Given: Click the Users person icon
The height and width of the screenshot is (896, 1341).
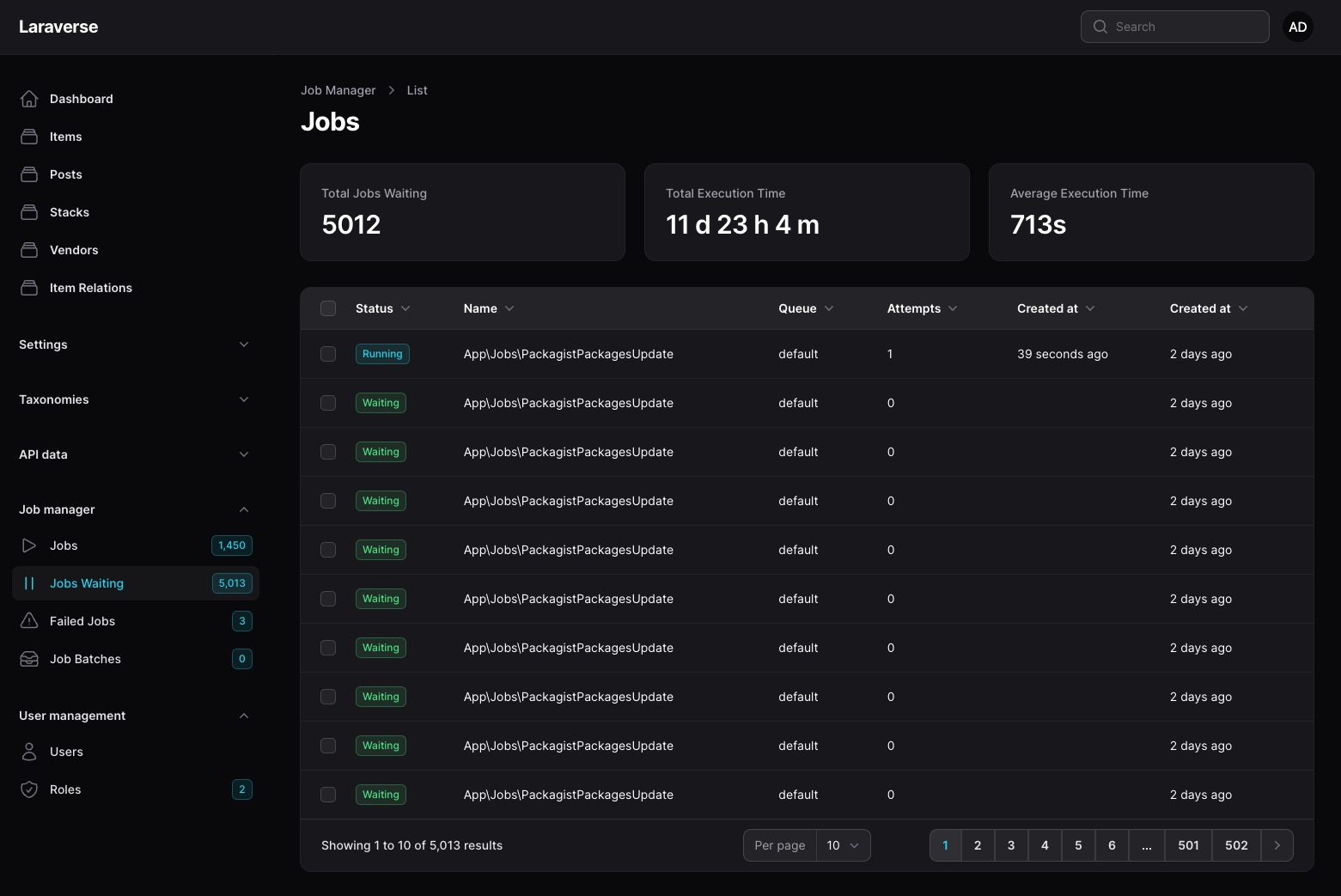Looking at the screenshot, I should point(29,752).
